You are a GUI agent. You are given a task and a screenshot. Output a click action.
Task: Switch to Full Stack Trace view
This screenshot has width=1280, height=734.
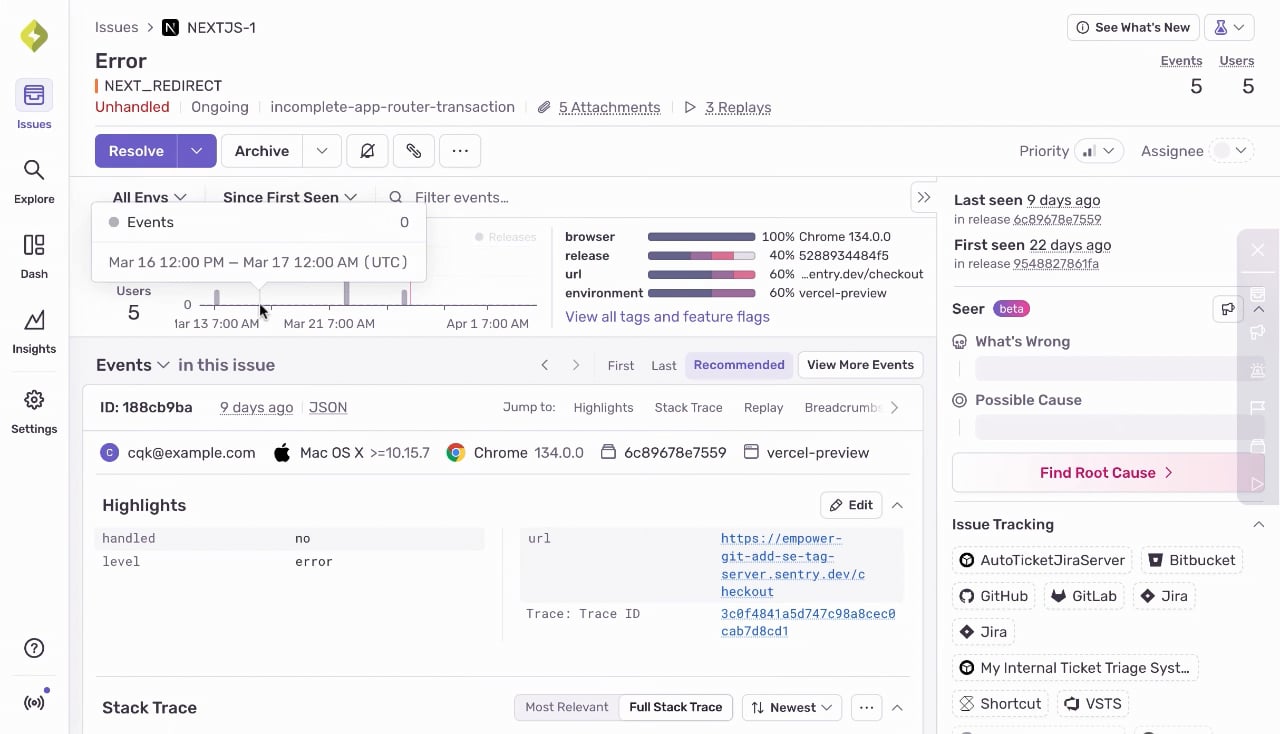[676, 707]
